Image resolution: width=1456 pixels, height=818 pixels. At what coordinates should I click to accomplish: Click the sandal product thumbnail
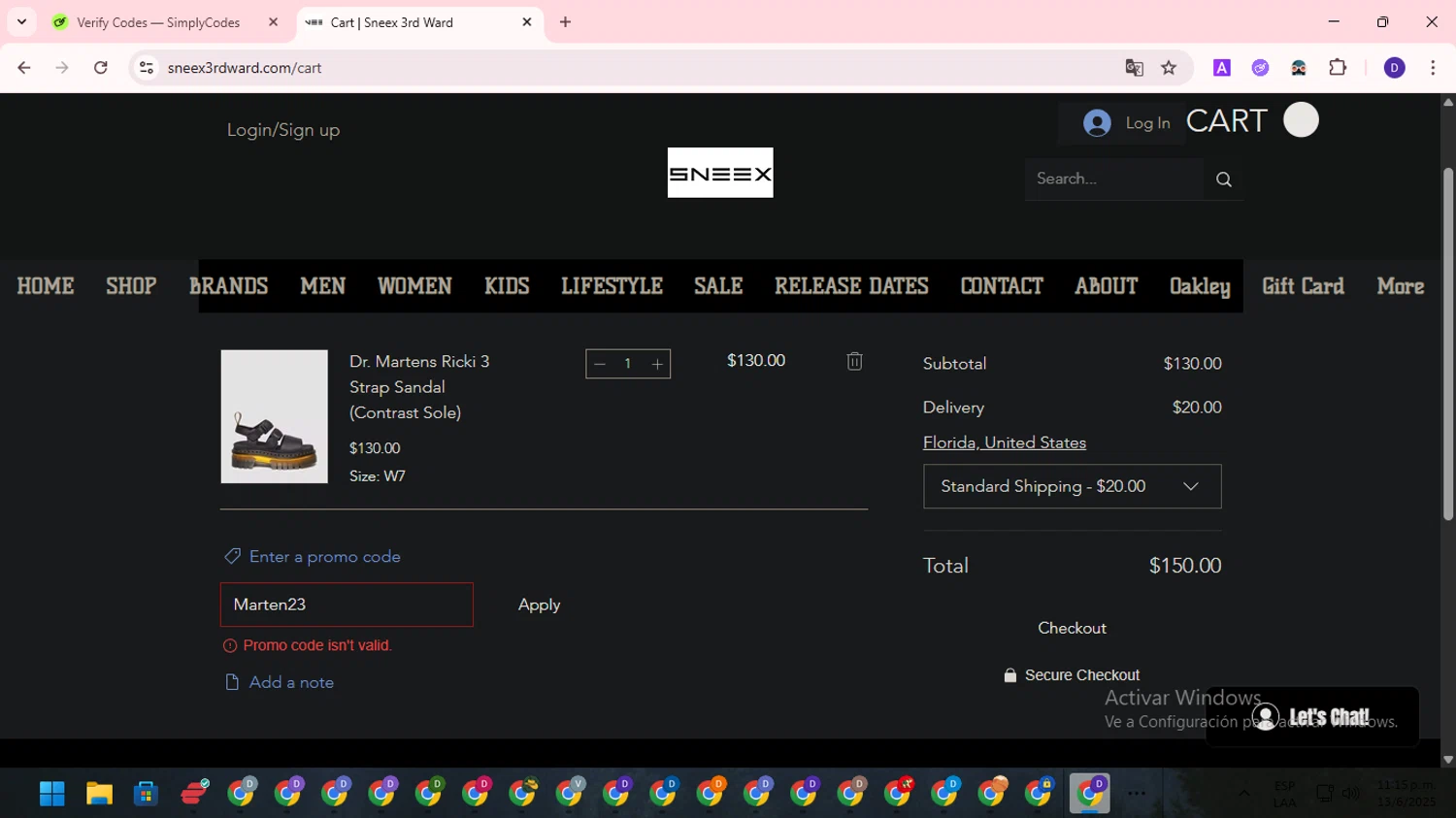[x=274, y=416]
